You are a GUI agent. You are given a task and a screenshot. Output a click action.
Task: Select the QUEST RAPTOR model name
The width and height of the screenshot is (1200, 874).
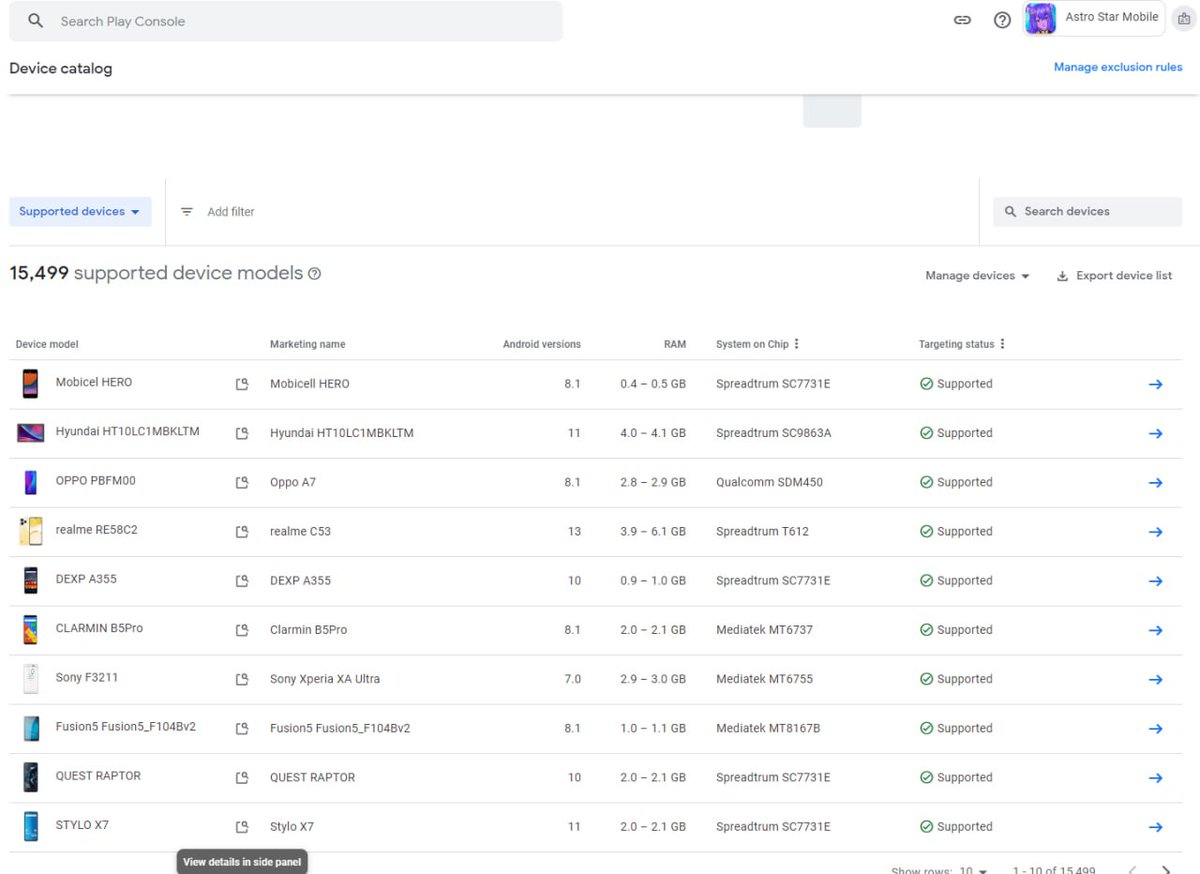98,776
